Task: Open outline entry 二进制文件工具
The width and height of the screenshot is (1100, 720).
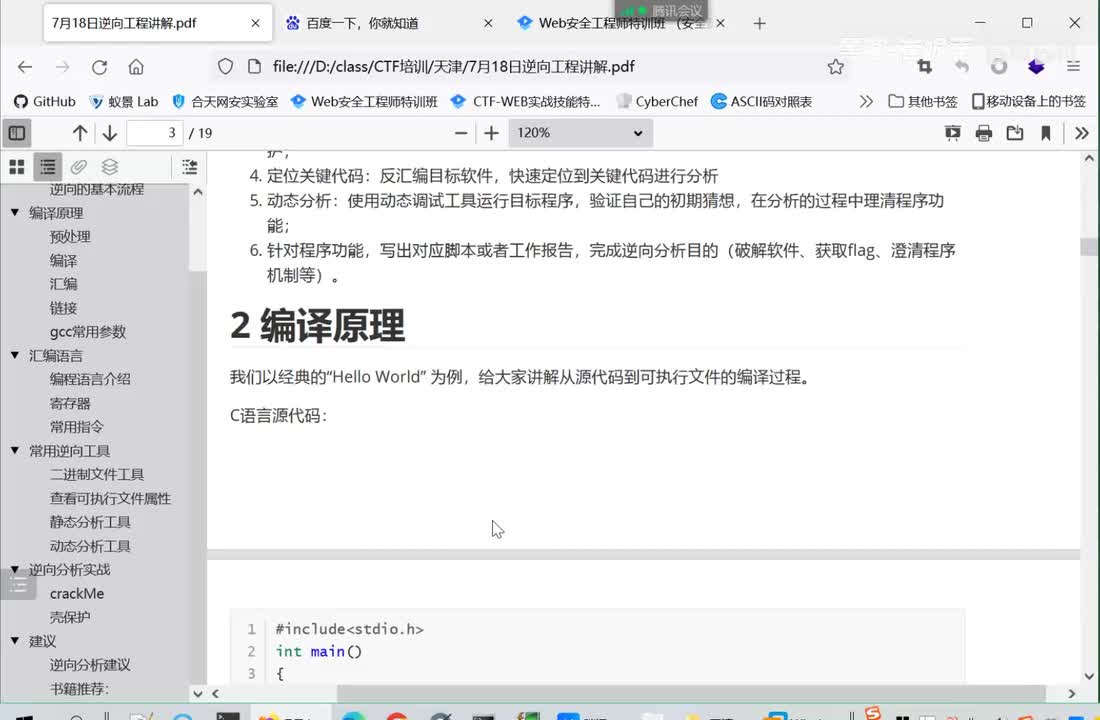Action: click(x=97, y=474)
